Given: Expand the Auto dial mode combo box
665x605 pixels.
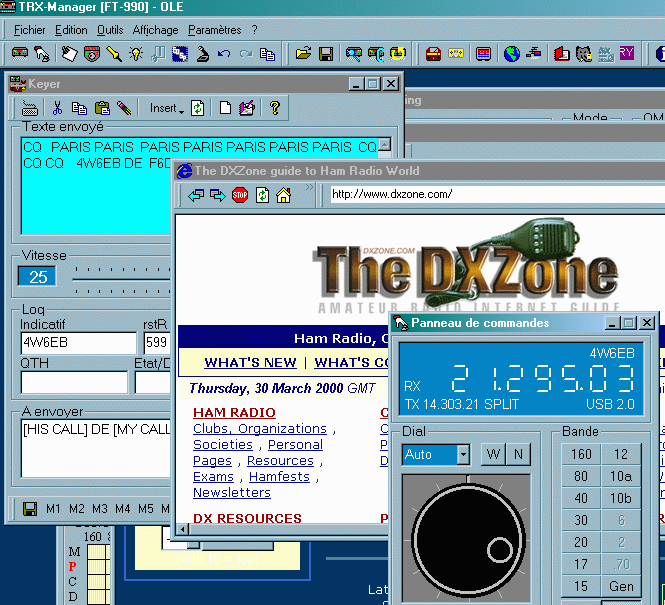Looking at the screenshot, I should point(463,455).
